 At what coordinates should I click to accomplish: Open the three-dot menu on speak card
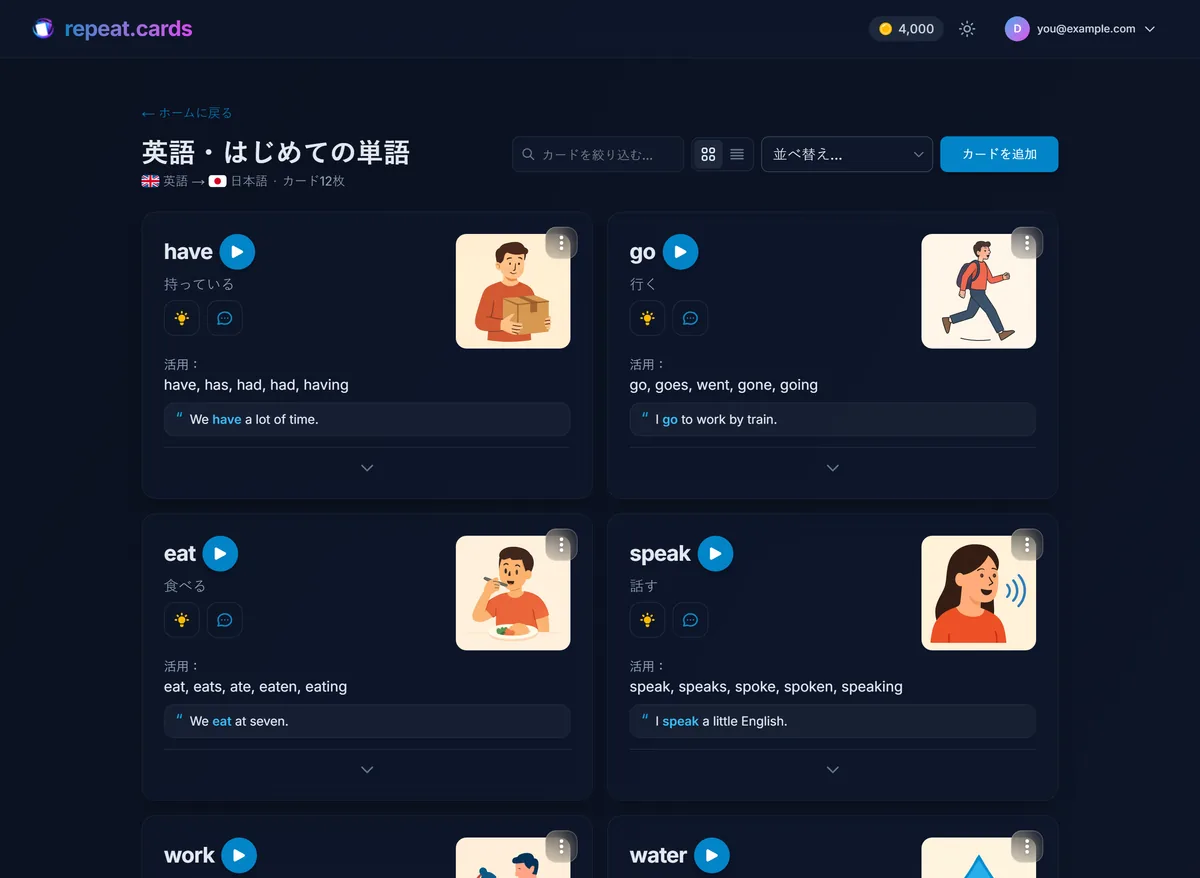point(1027,545)
